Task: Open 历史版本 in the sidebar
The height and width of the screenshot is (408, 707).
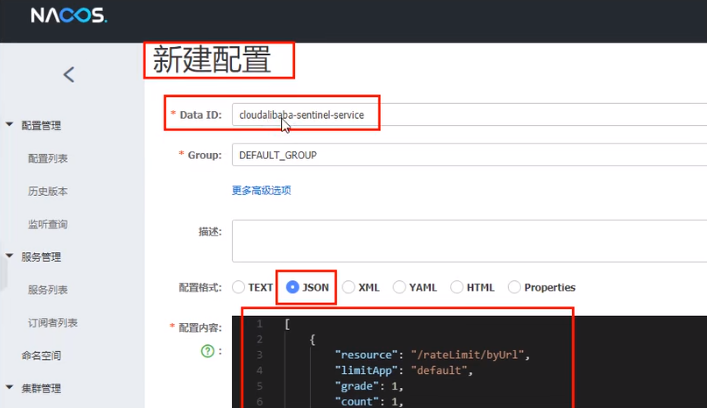Action: [48, 191]
